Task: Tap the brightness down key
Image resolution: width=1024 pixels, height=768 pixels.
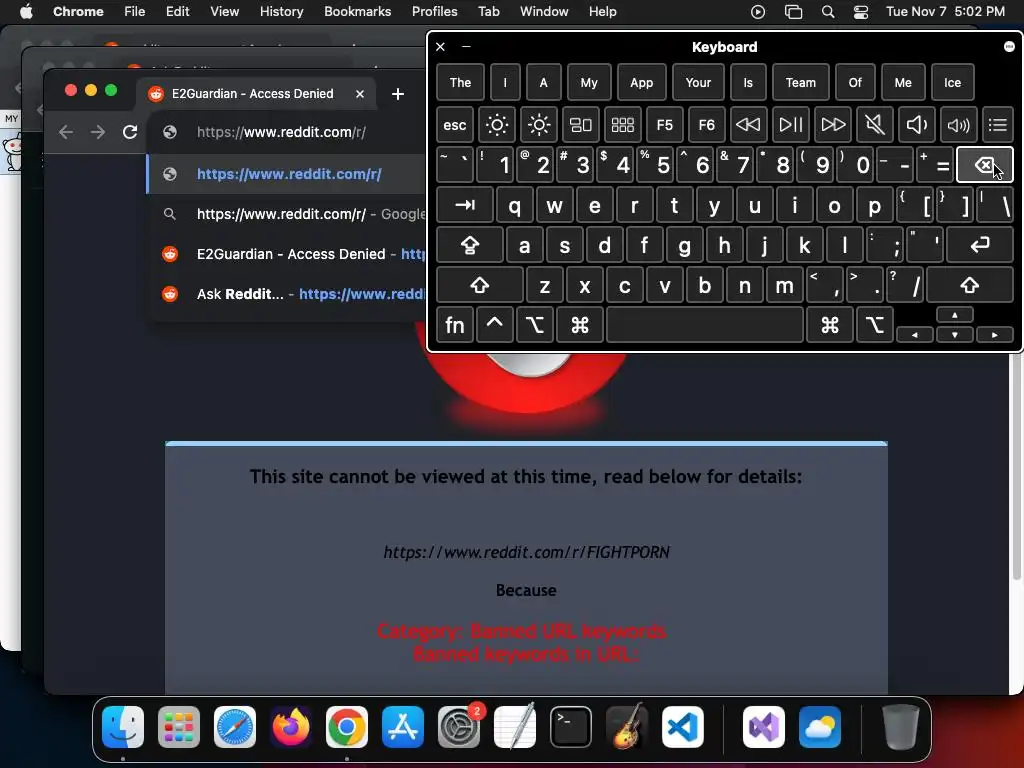Action: (496, 124)
